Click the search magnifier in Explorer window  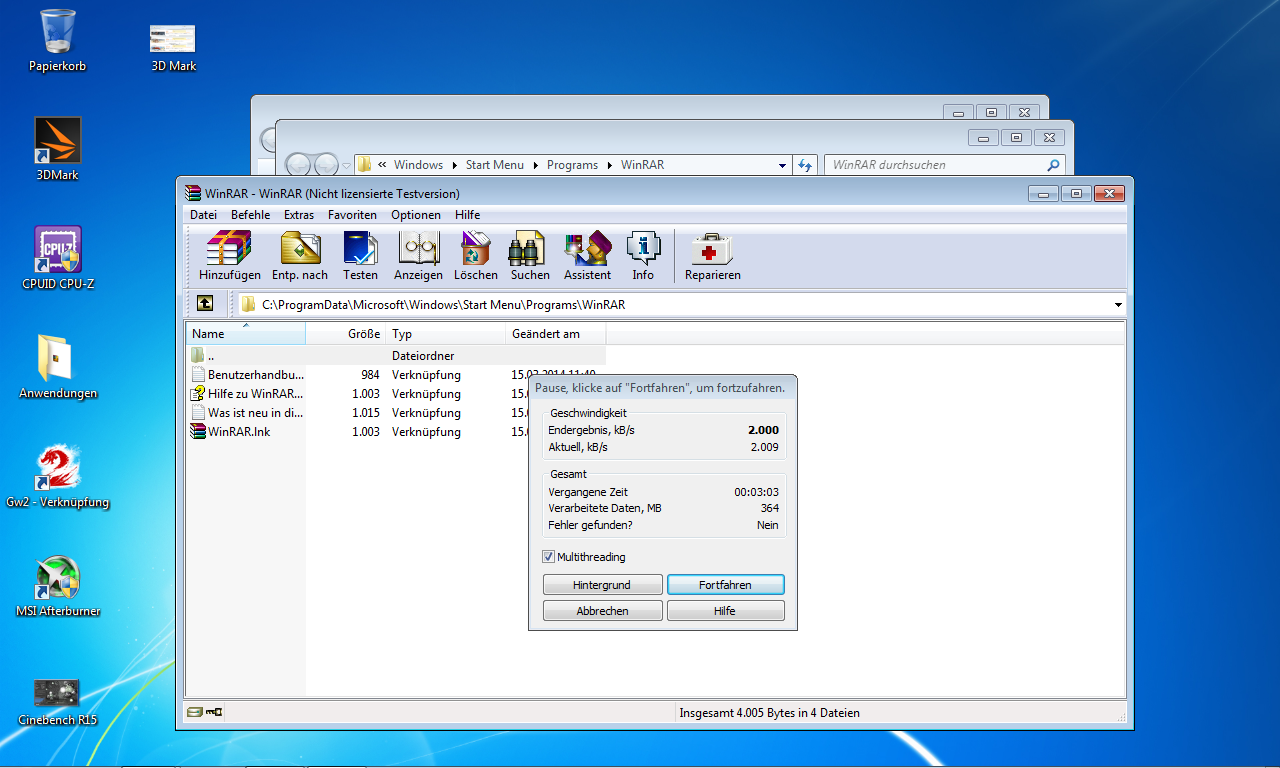1053,165
